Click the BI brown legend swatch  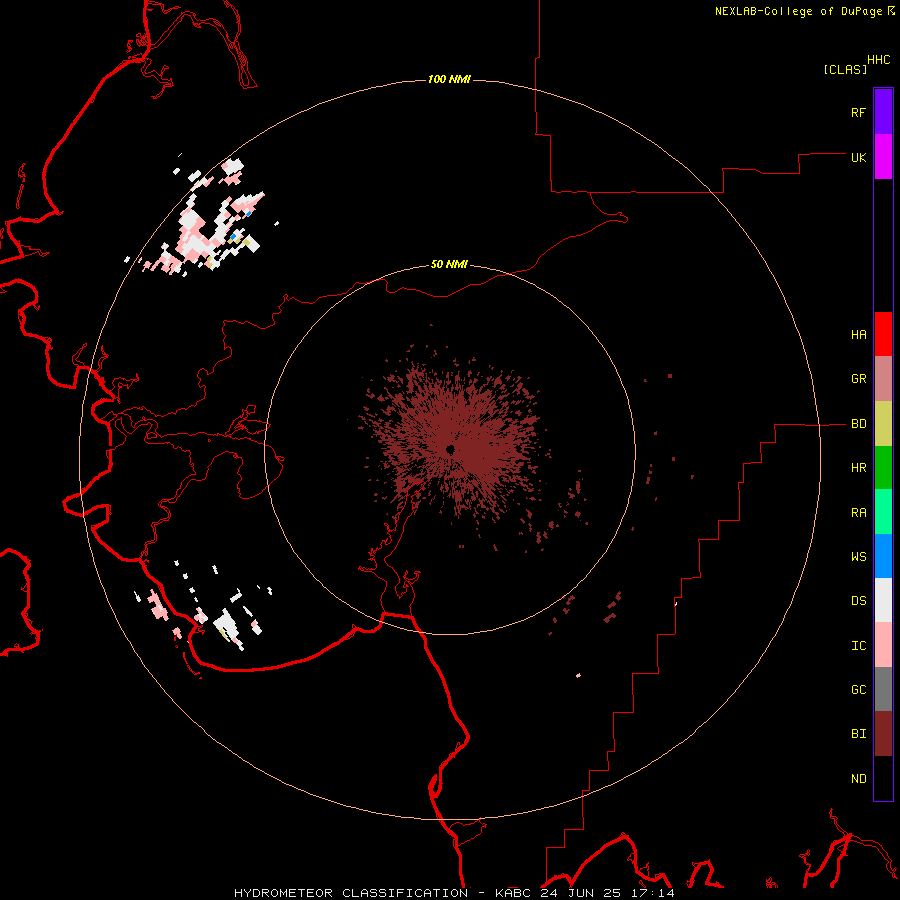pyautogui.click(x=883, y=734)
